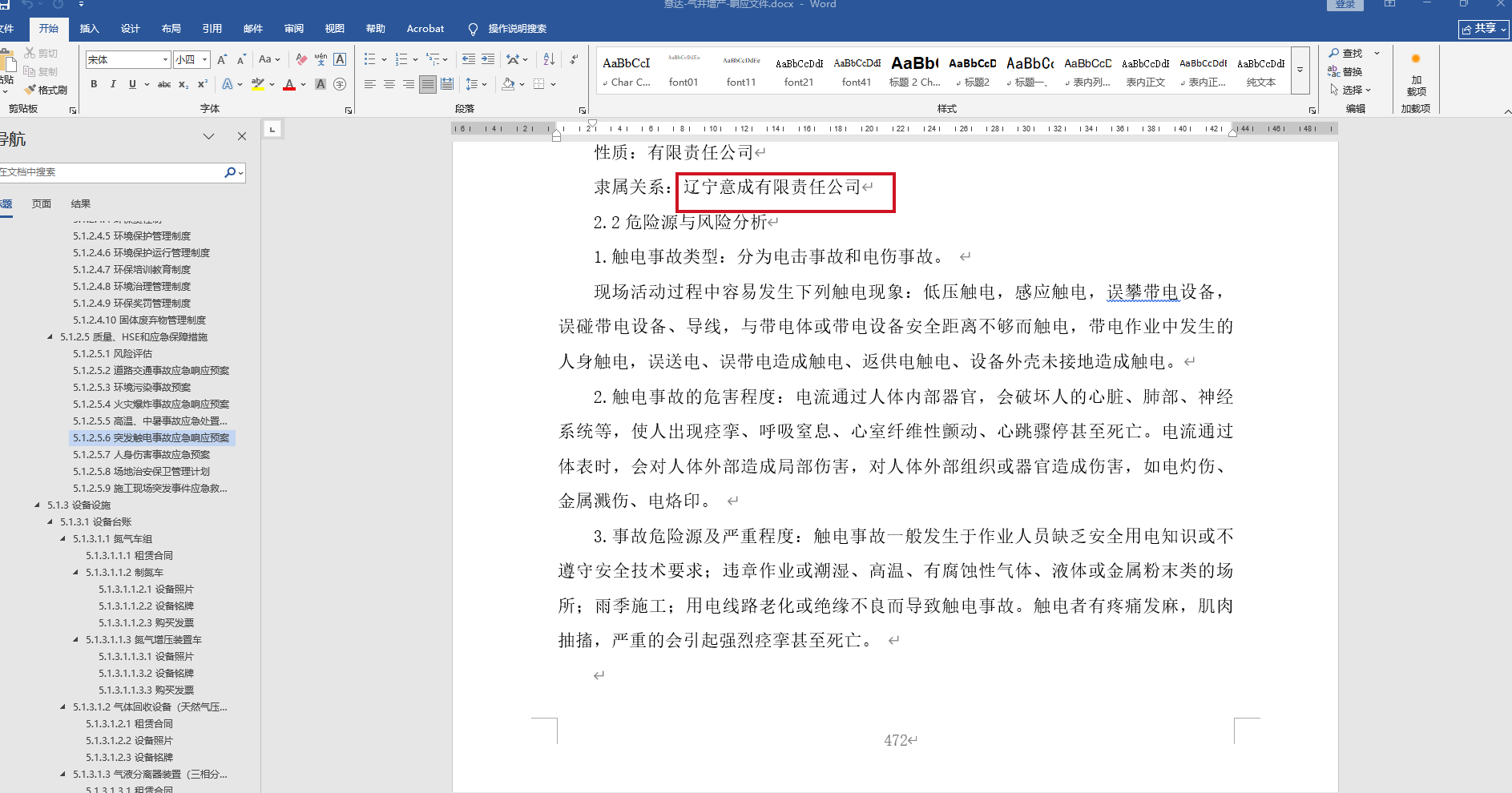Image resolution: width=1512 pixels, height=793 pixels.
Task: Open the bullet list icon
Action: tap(369, 59)
